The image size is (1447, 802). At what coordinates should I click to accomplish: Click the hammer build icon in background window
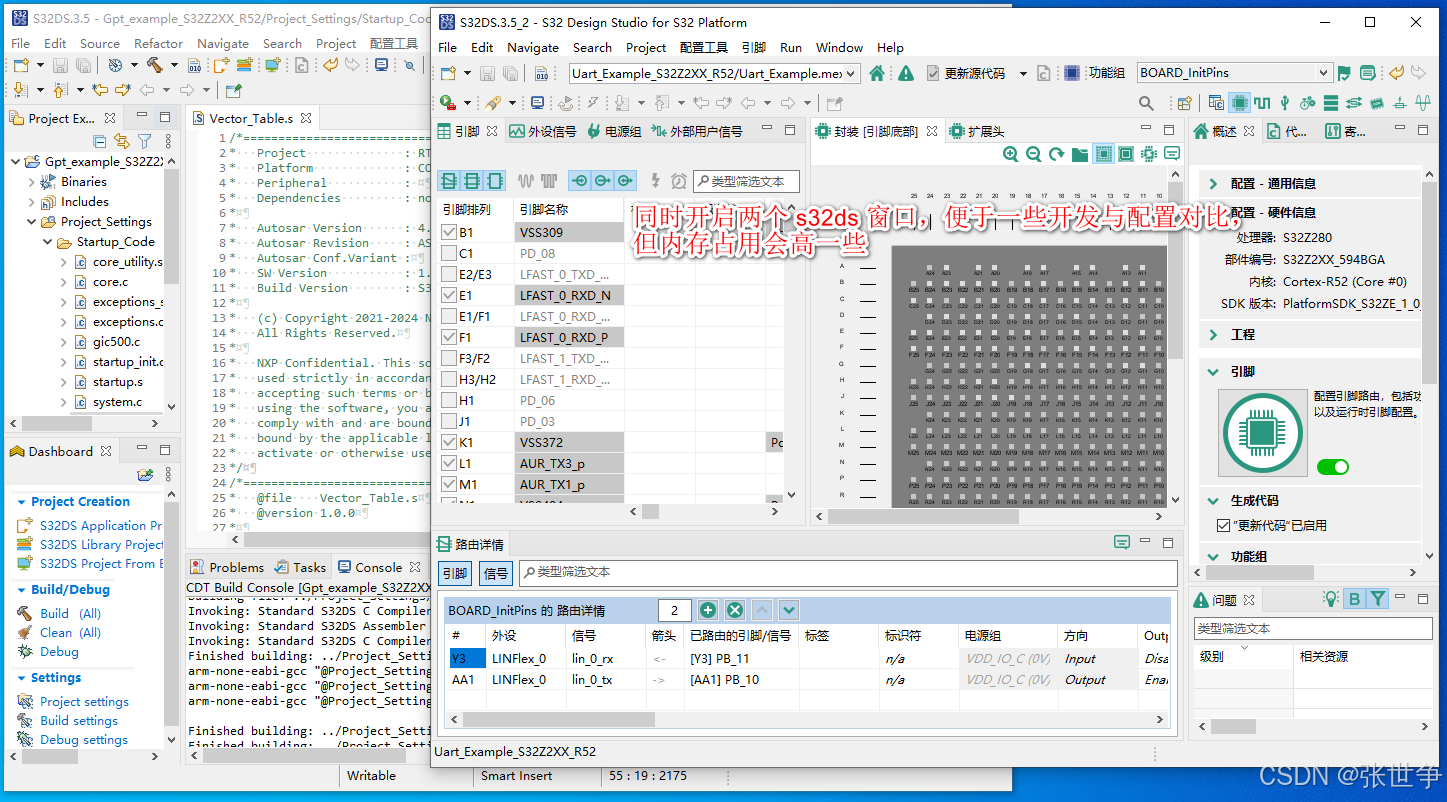coord(155,65)
